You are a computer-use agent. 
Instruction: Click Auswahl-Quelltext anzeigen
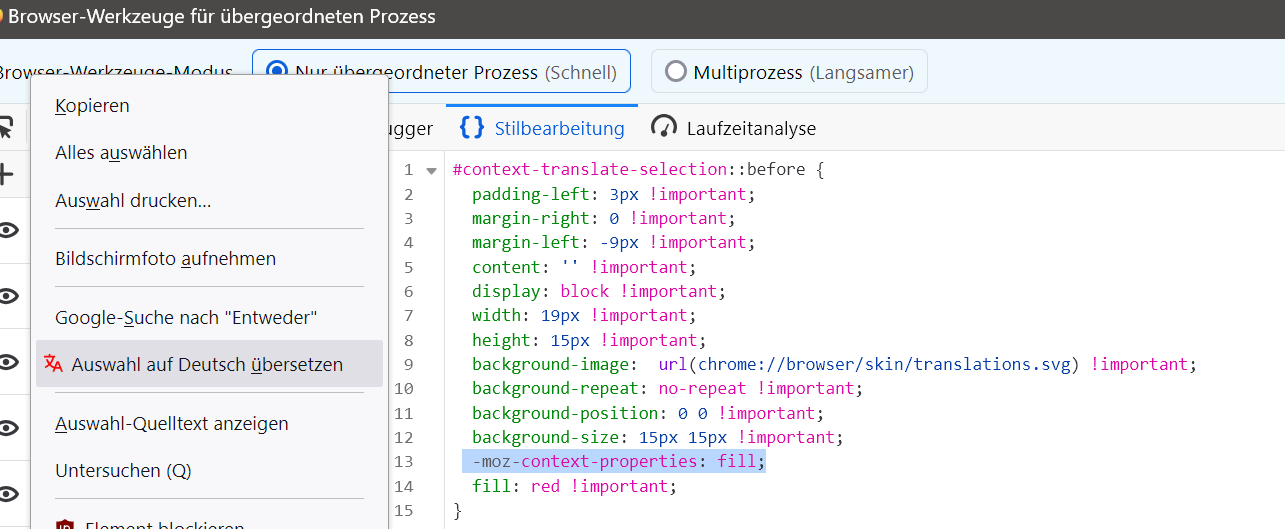pyautogui.click(x=171, y=424)
